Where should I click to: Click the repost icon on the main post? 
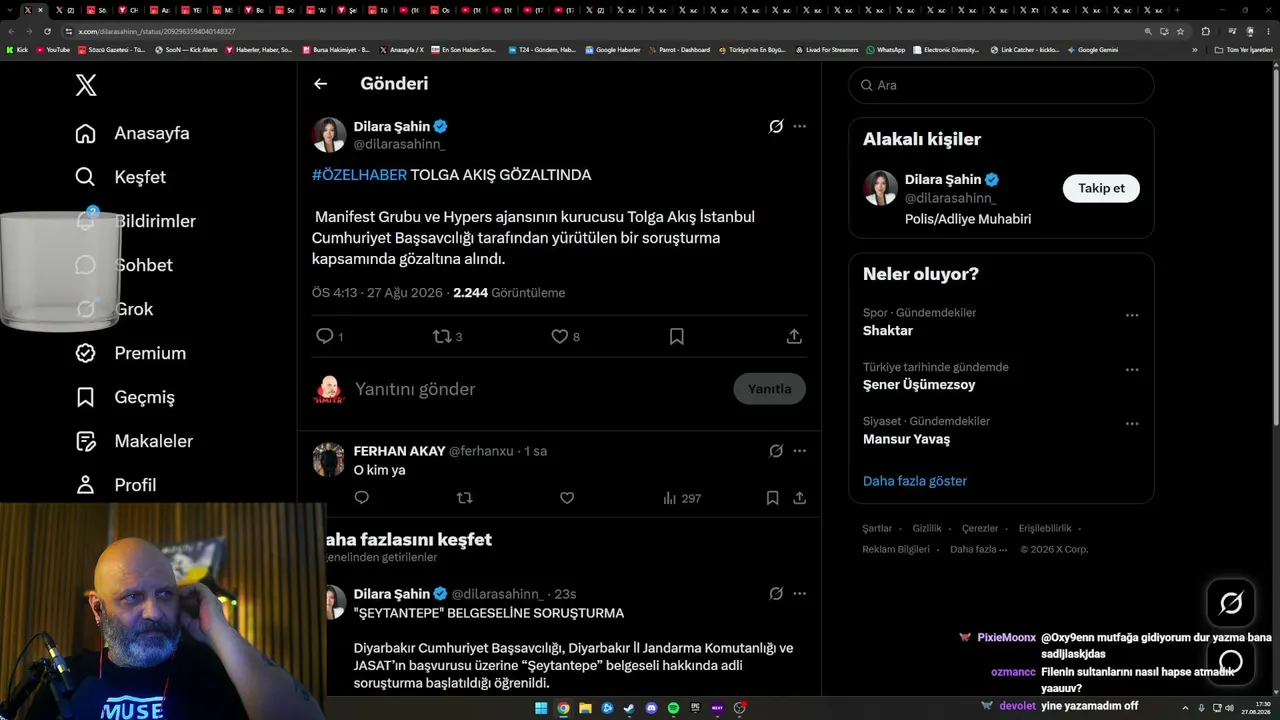tap(442, 336)
